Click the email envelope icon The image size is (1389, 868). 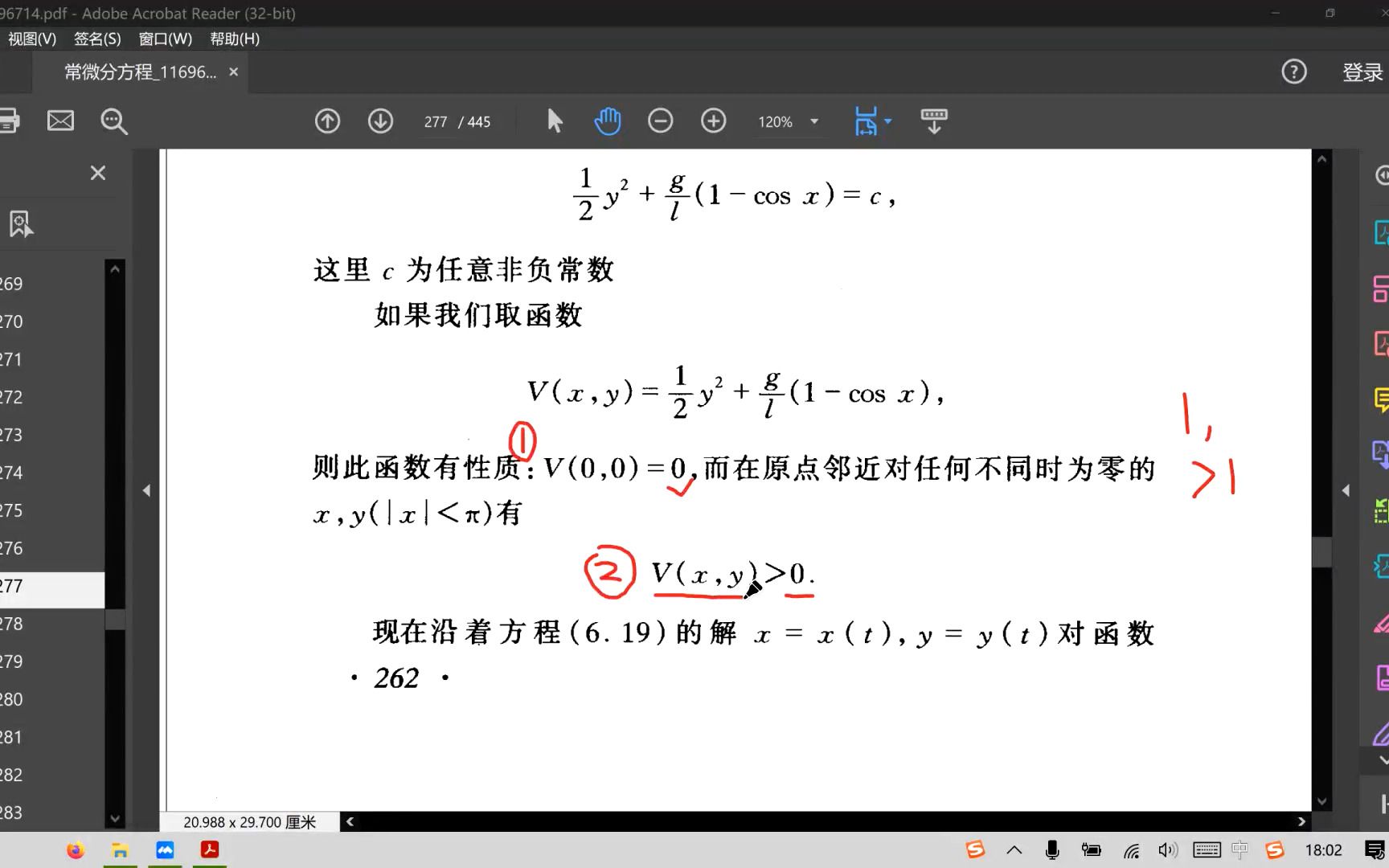60,121
